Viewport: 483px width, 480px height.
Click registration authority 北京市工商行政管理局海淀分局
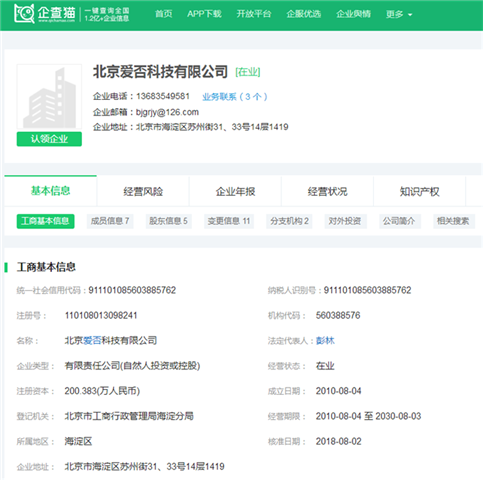pos(129,416)
